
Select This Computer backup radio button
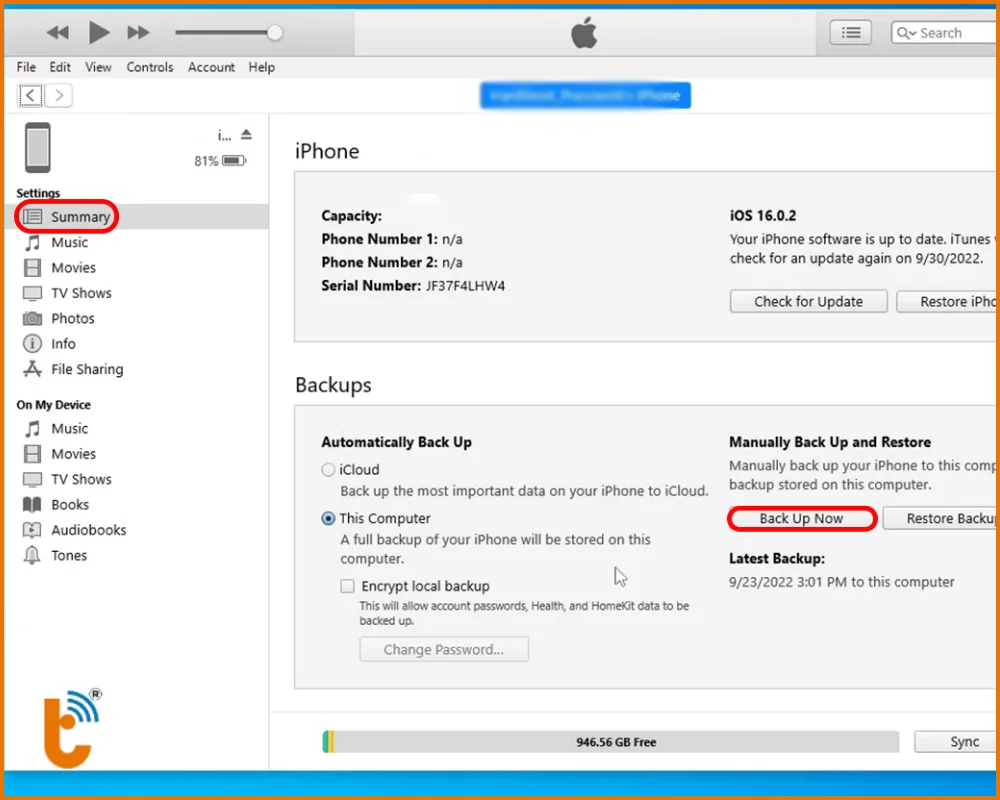[x=328, y=519]
